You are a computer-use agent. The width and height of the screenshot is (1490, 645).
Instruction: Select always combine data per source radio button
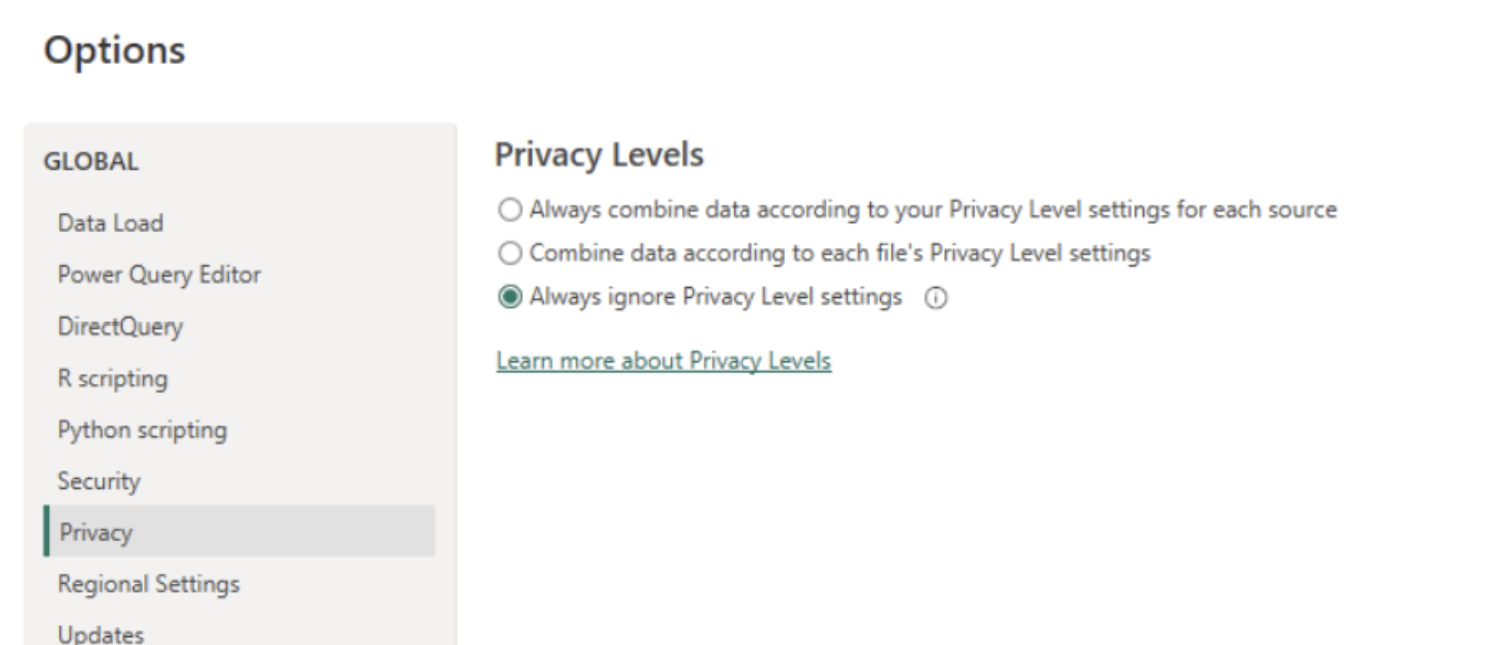512,211
